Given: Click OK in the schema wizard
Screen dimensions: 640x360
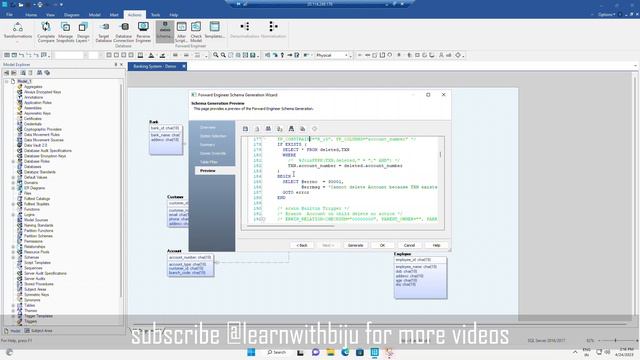Looking at the screenshot, I should (382, 245).
